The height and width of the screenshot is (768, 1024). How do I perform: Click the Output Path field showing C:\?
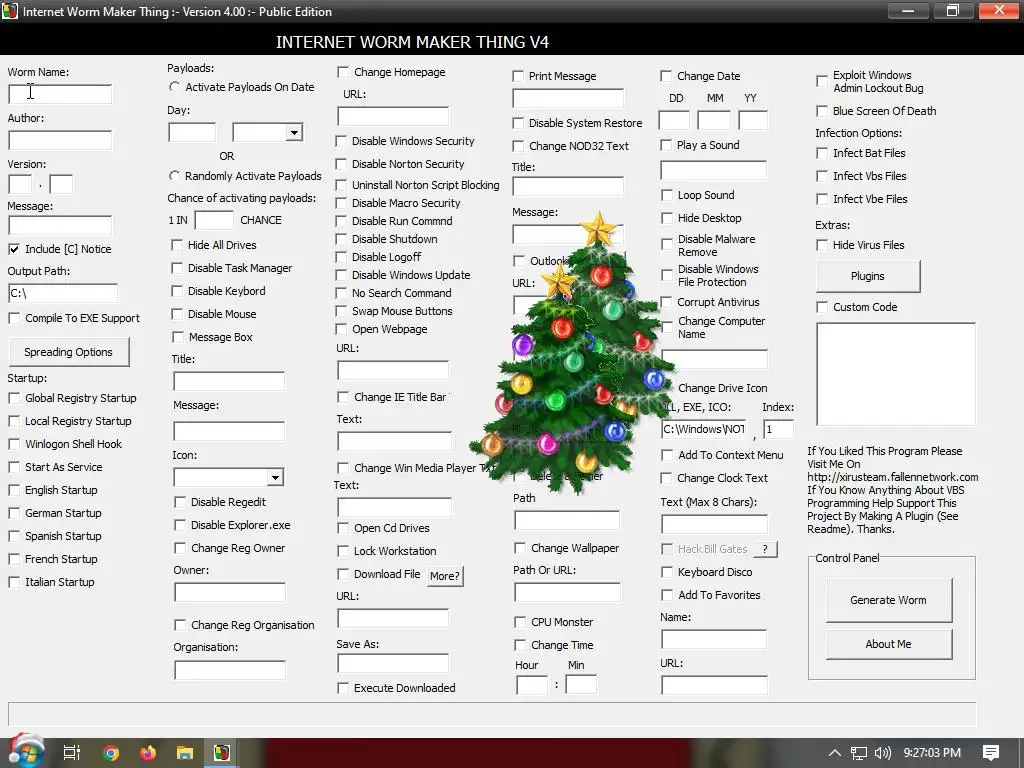[x=63, y=293]
